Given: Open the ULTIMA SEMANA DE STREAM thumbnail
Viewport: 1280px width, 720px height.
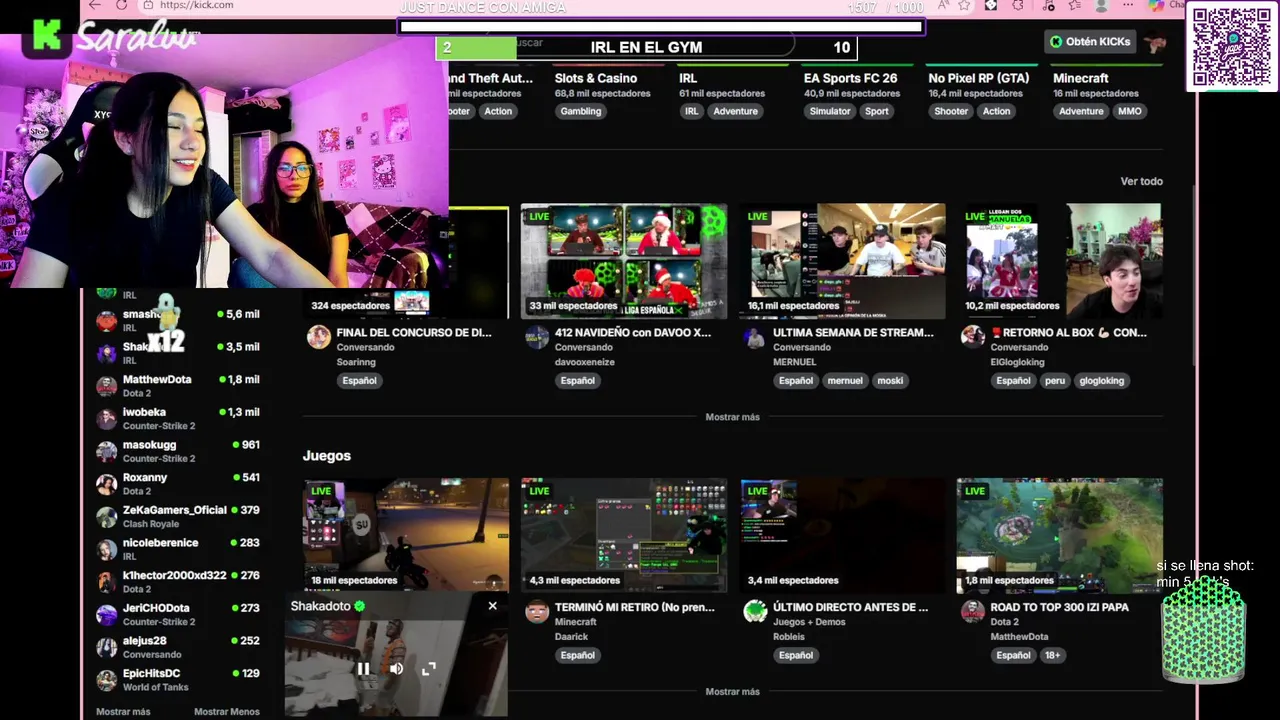Looking at the screenshot, I should (x=842, y=261).
